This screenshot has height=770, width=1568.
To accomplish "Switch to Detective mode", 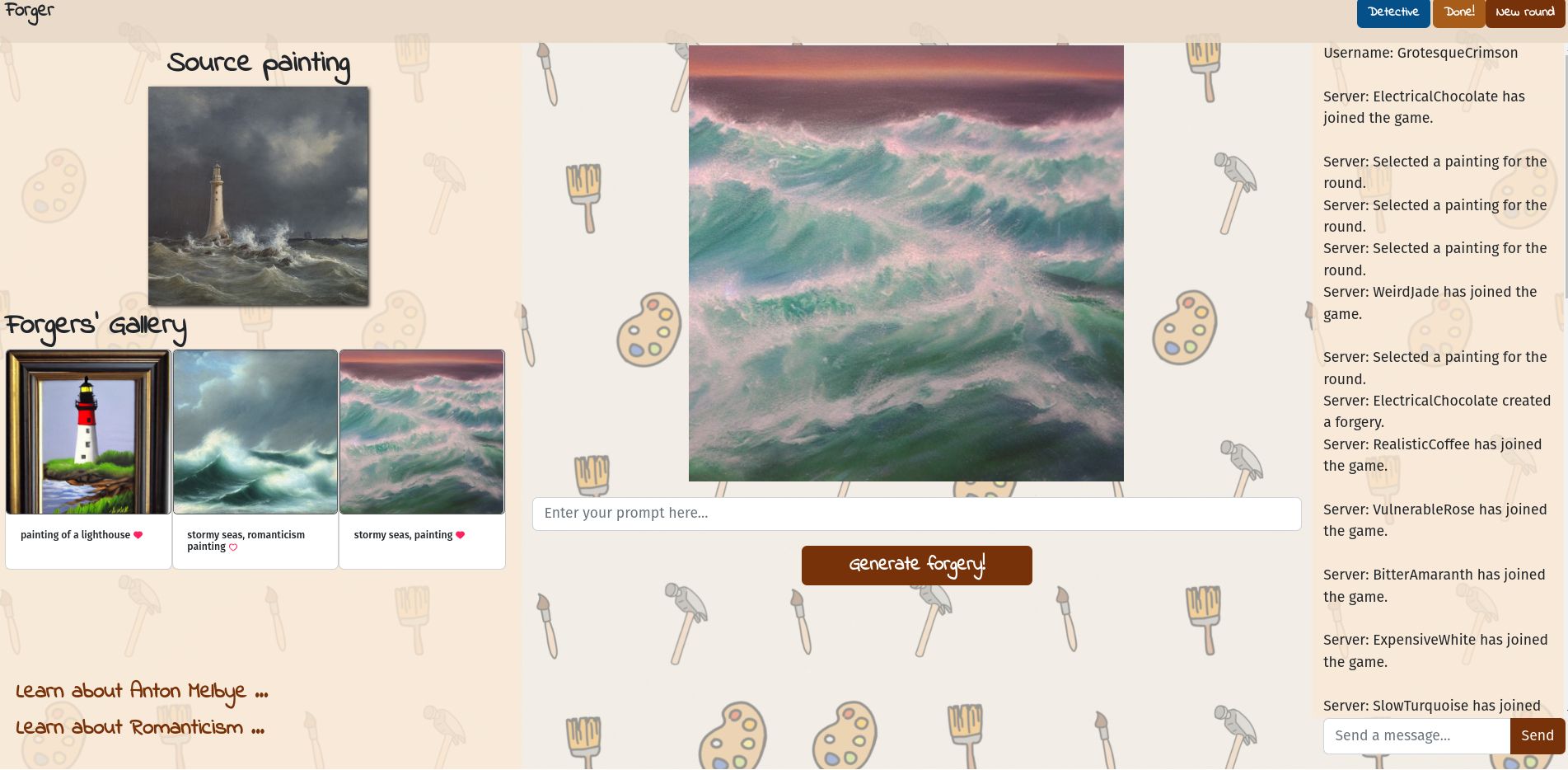I will [x=1393, y=13].
